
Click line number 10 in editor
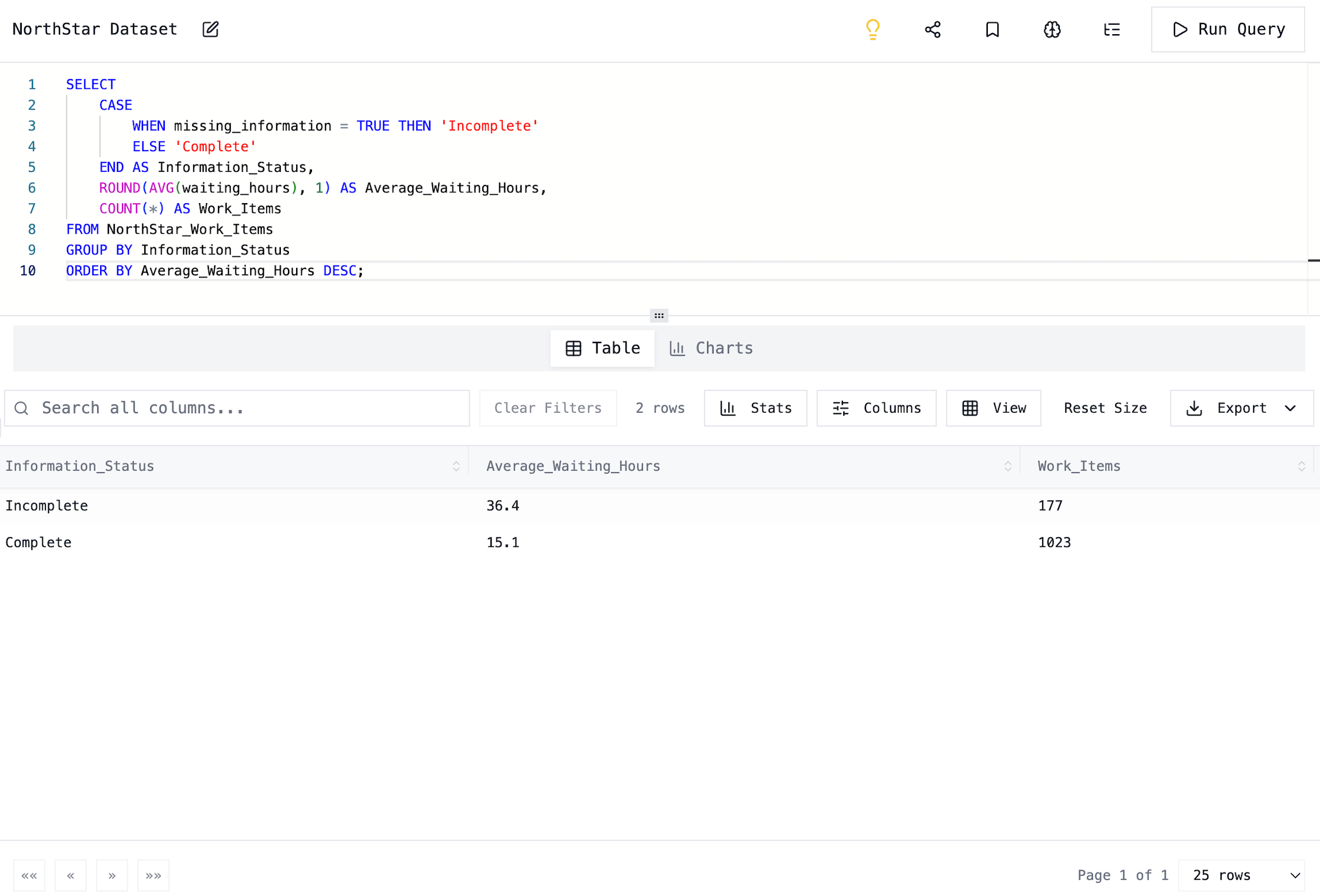coord(28,271)
